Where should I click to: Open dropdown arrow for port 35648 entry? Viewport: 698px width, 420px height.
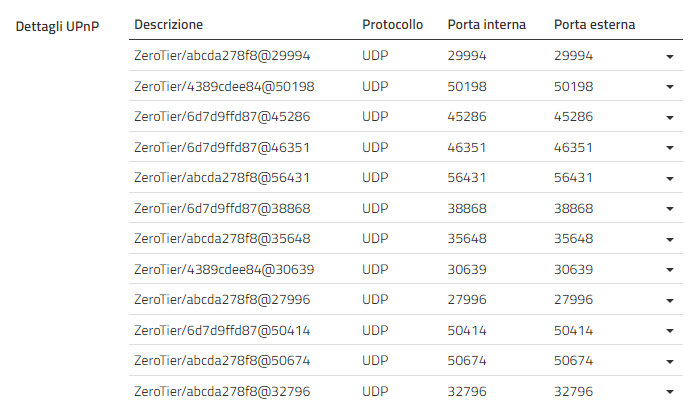[670, 240]
